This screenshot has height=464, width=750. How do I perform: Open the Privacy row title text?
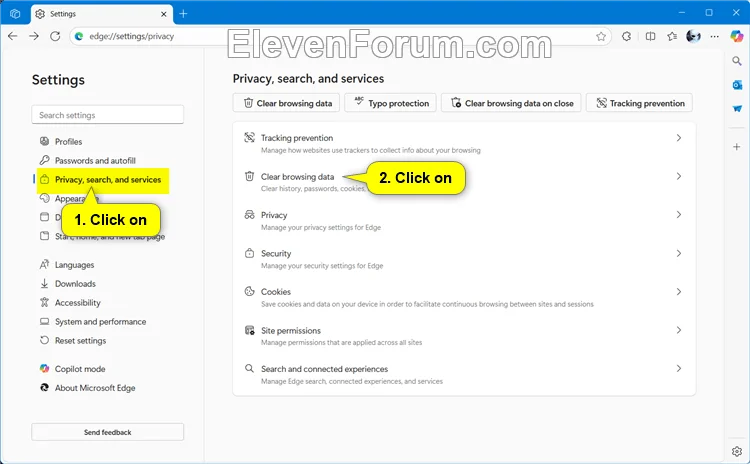click(274, 215)
